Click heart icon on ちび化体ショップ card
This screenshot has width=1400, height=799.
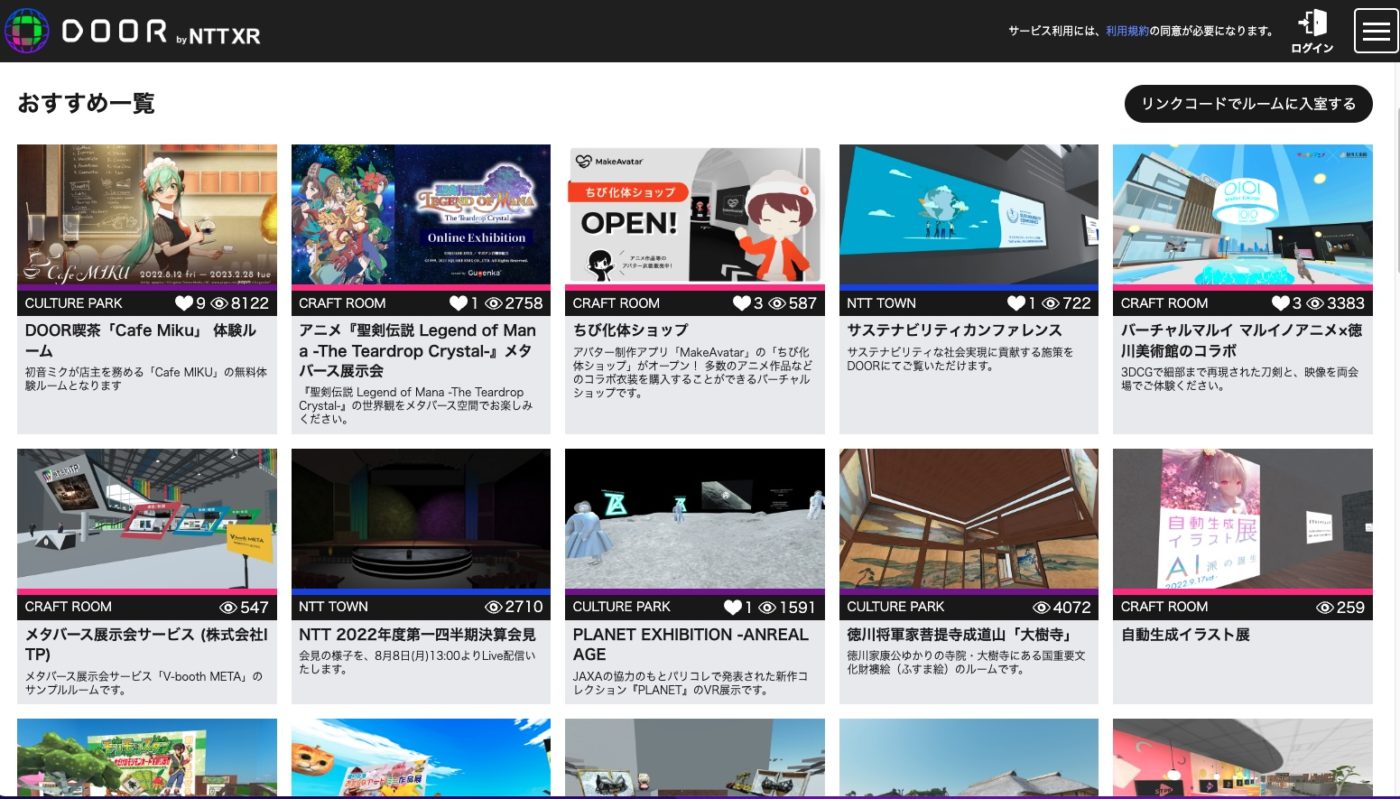coord(741,303)
